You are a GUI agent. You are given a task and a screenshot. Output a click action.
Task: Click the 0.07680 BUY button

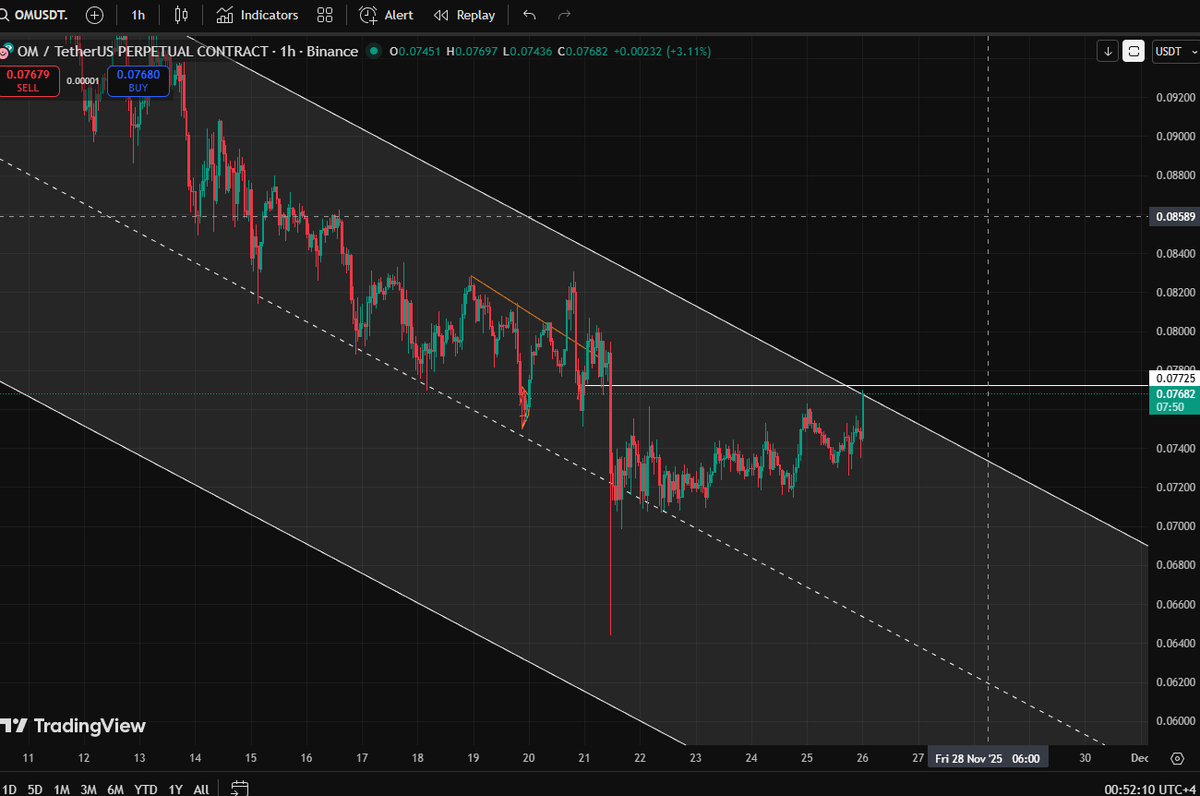pos(138,80)
